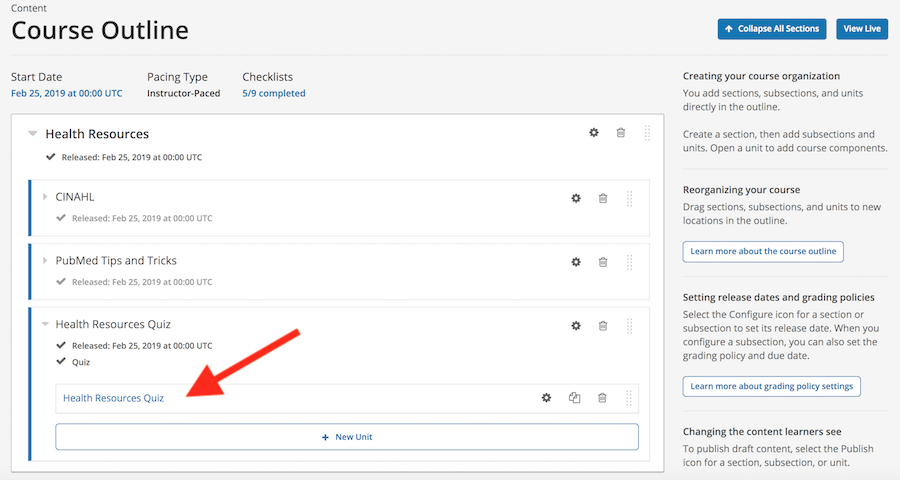Viewport: 900px width, 480px height.
Task: Configure the Health Resources Quiz subsection
Action: click(576, 326)
